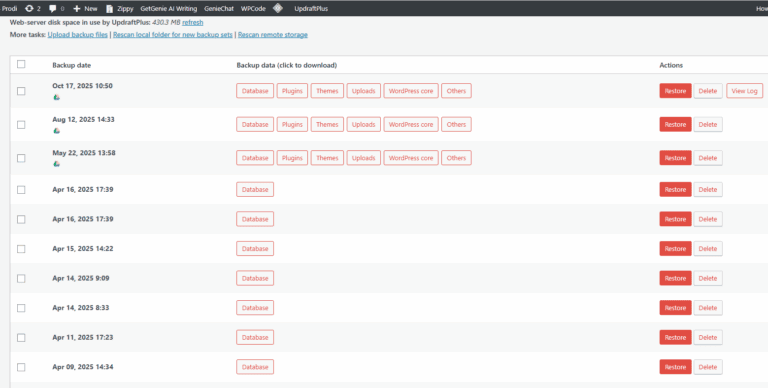The height and width of the screenshot is (388, 768).
Task: Check the Apr 15, 2025 14:22 backup row
Action: tap(21, 249)
